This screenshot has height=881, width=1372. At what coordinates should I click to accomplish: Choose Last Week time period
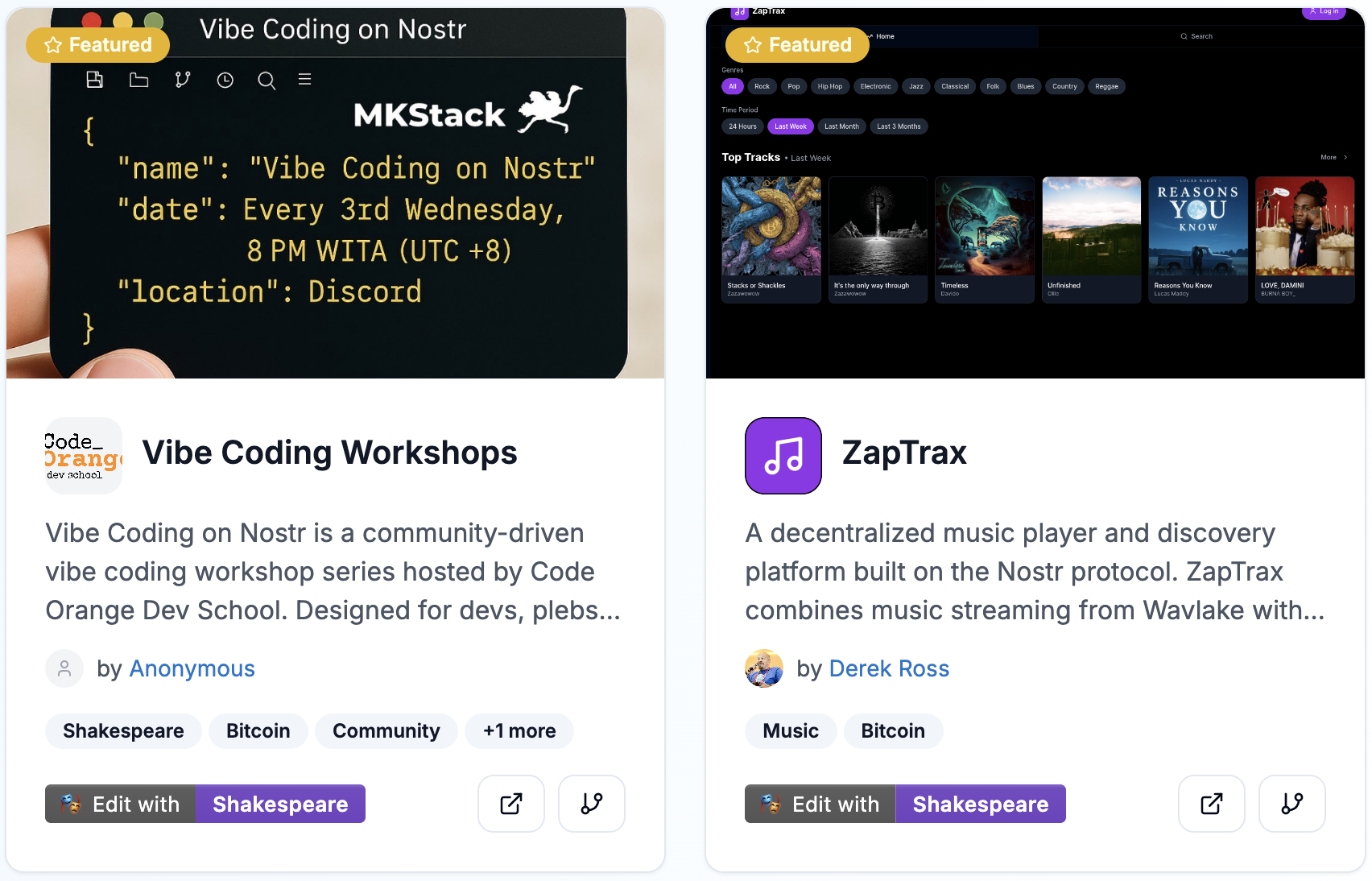[791, 126]
